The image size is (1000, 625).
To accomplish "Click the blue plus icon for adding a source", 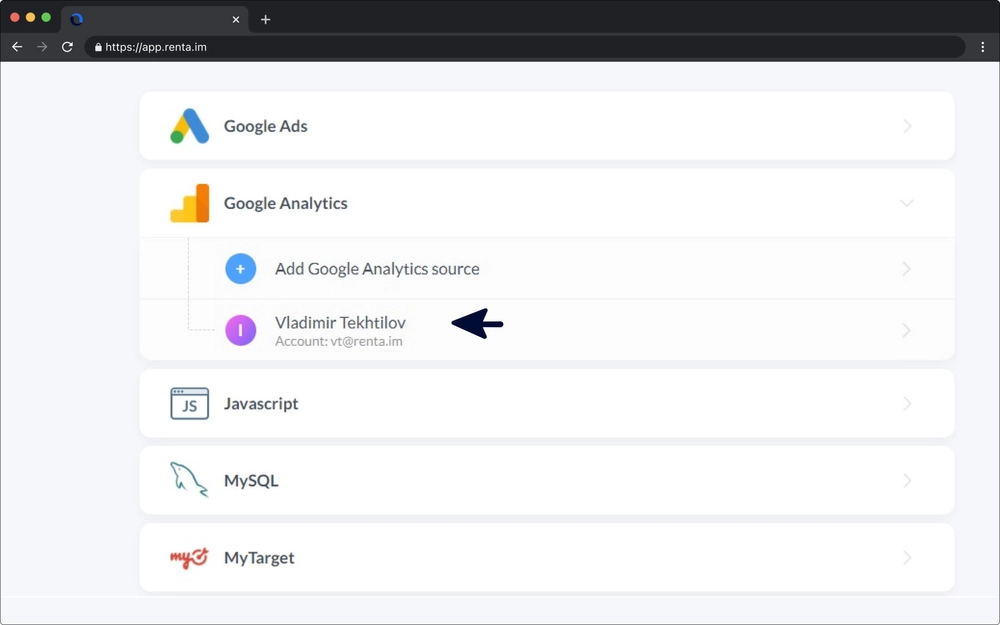I will click(240, 268).
